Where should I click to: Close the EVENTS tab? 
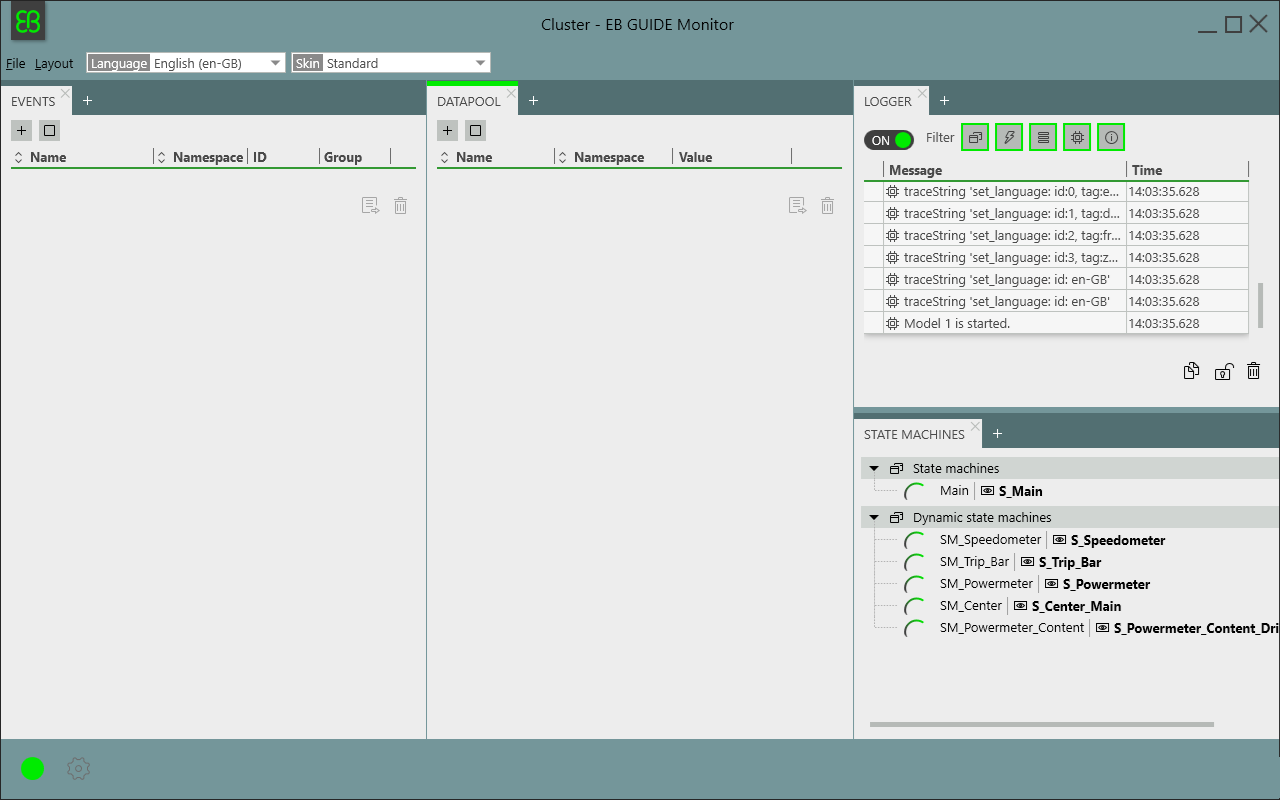coord(65,94)
